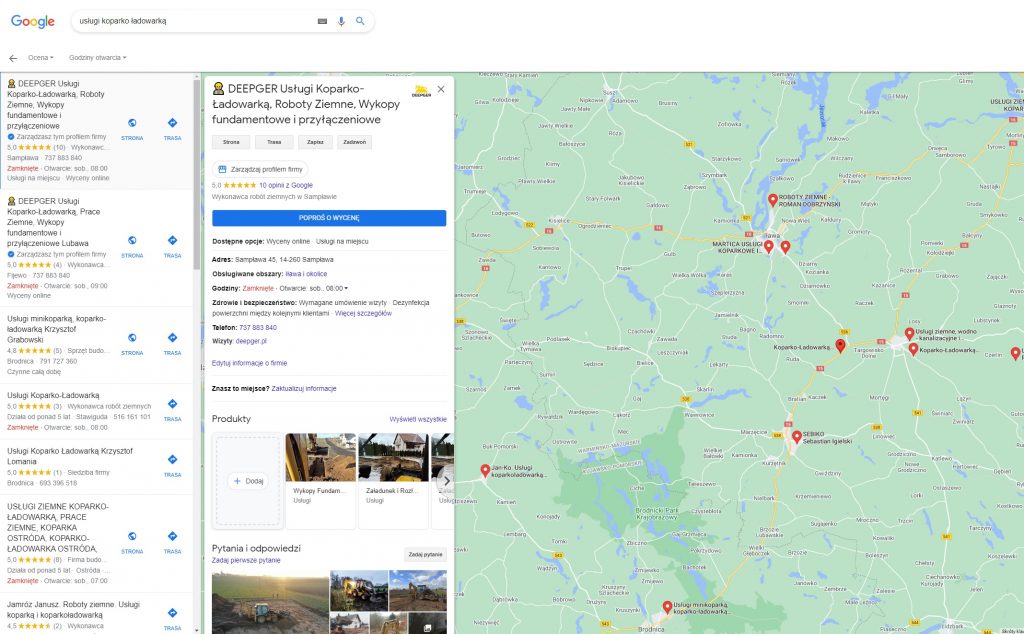Start voice search with microphone icon
Image resolution: width=1024 pixels, height=634 pixels.
[x=341, y=21]
